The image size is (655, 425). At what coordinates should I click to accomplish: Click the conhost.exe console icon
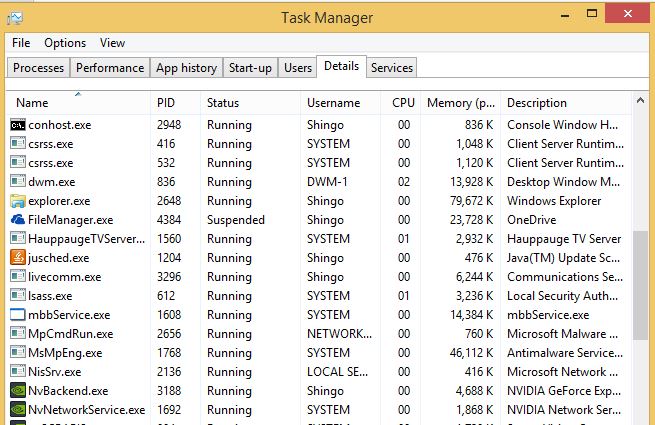coord(18,125)
